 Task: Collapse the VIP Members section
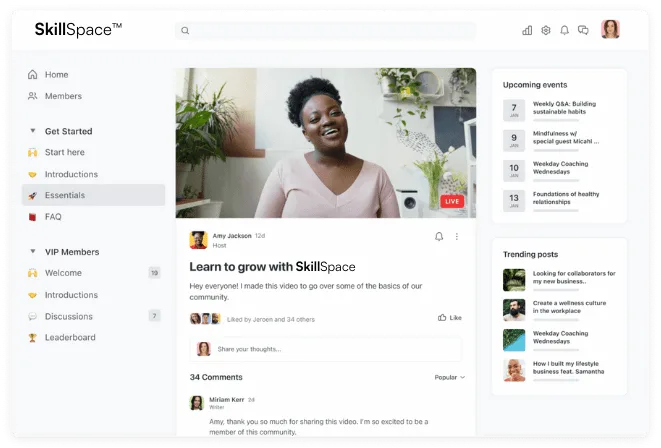[32, 252]
